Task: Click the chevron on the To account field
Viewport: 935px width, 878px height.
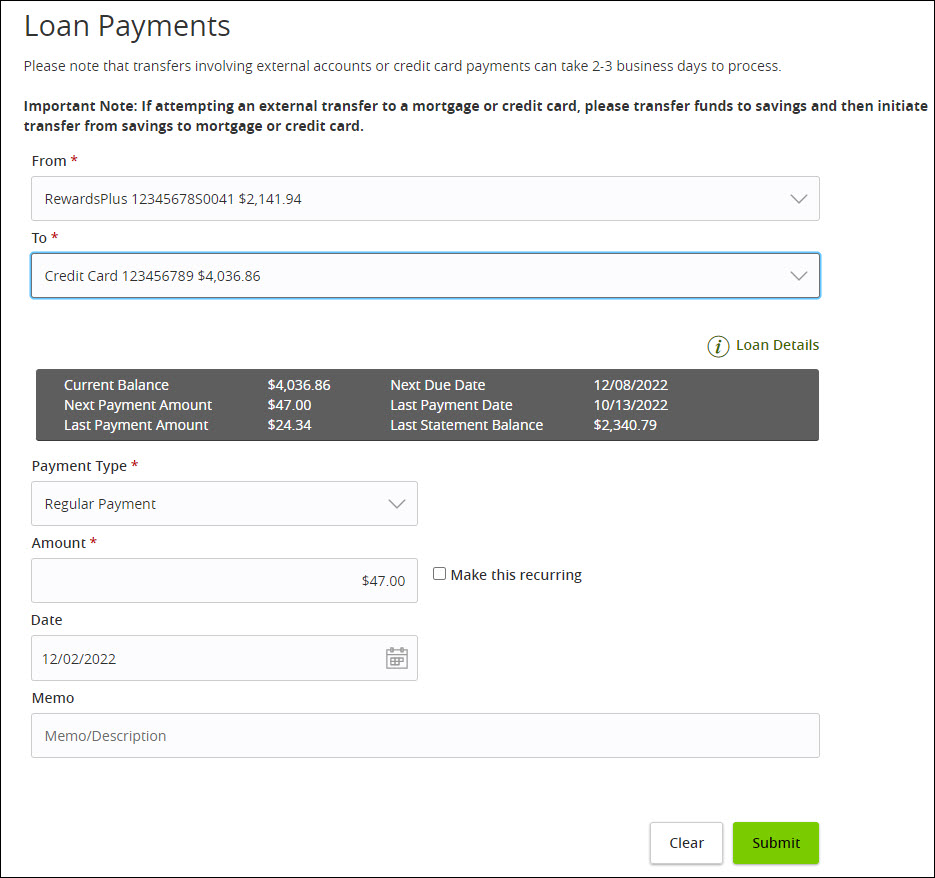Action: 798,275
